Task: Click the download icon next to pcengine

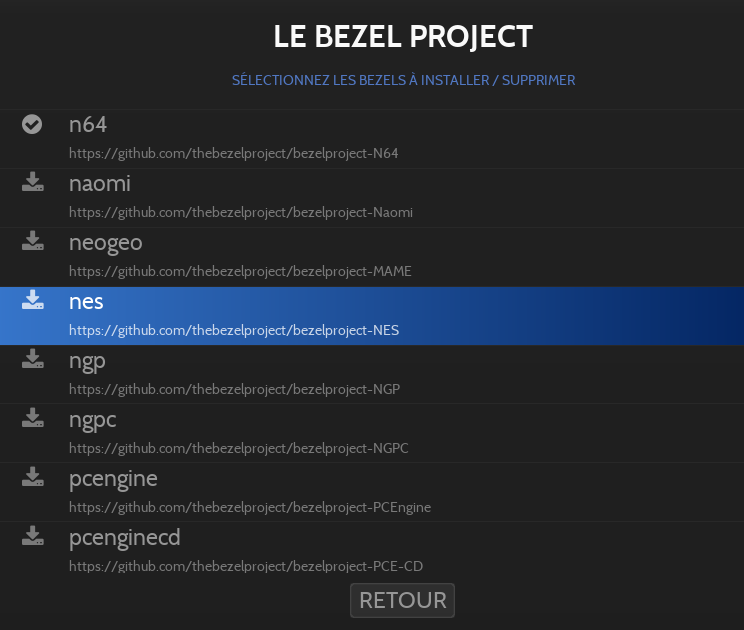Action: [x=33, y=477]
